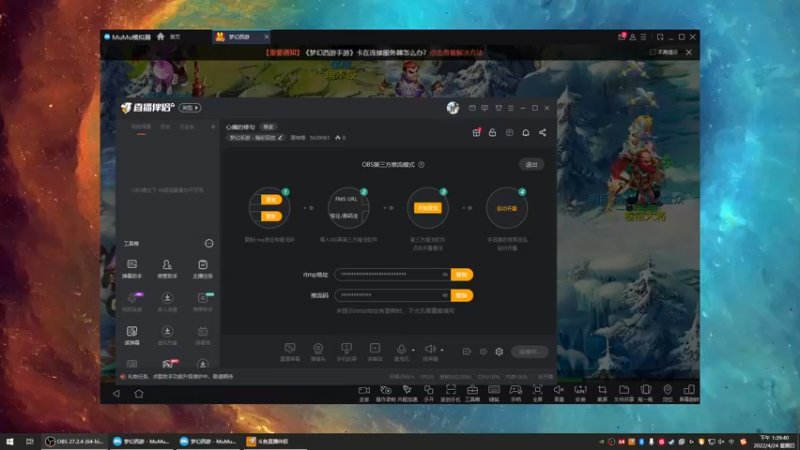Open the solution link in red notice banner

[456, 53]
